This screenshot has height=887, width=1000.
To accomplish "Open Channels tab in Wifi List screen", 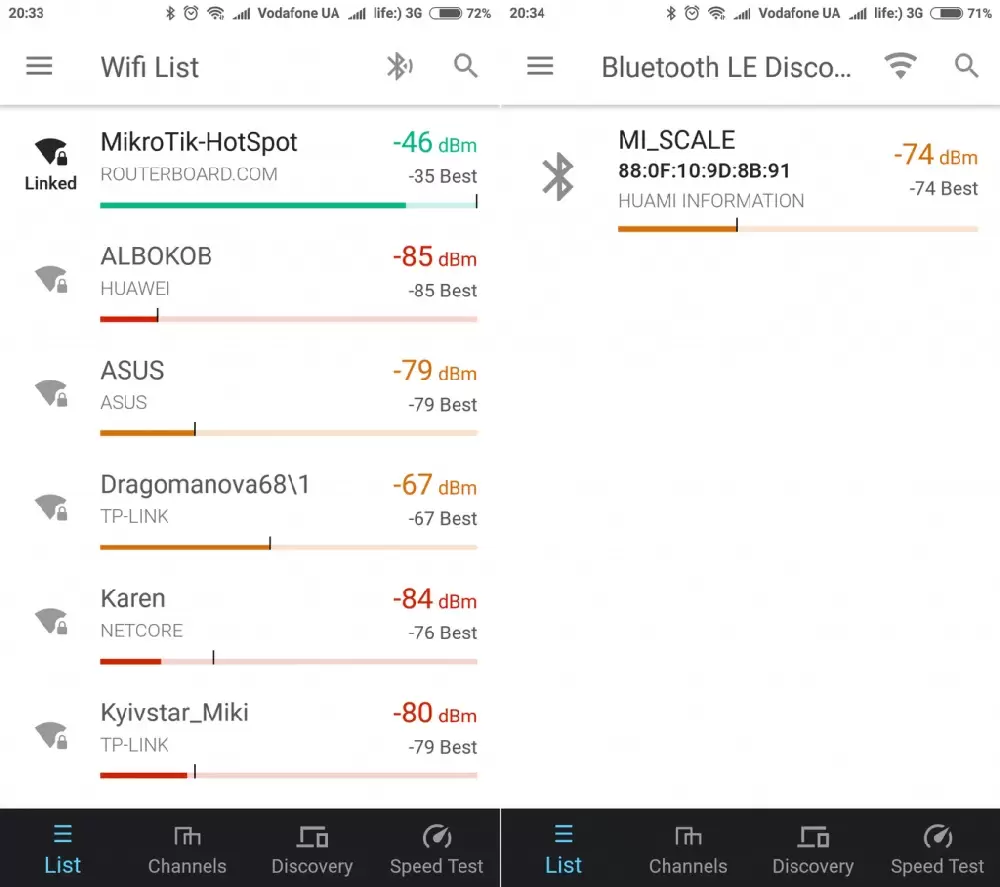I will coord(187,848).
